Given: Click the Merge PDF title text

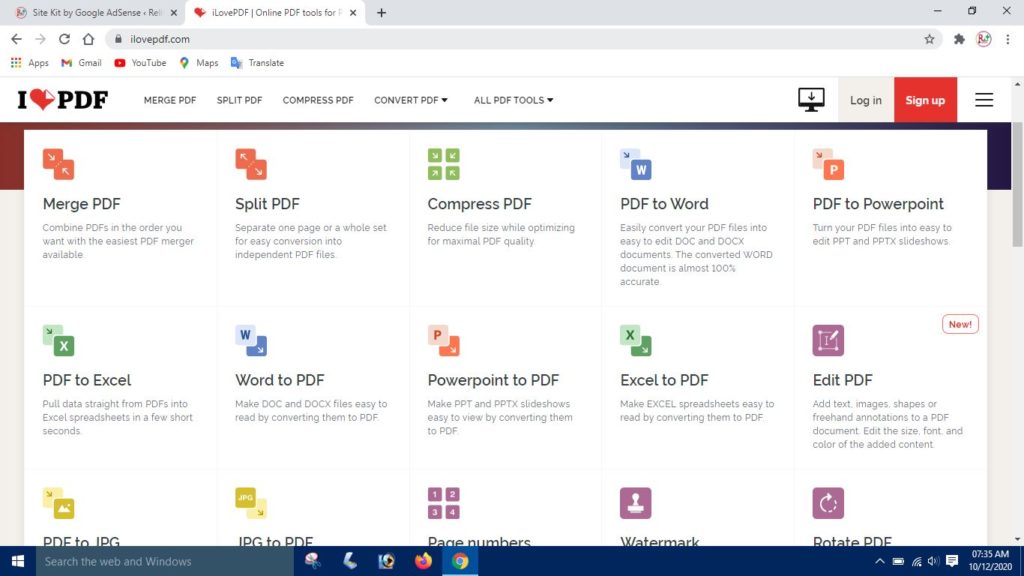Looking at the screenshot, I should pos(82,204).
